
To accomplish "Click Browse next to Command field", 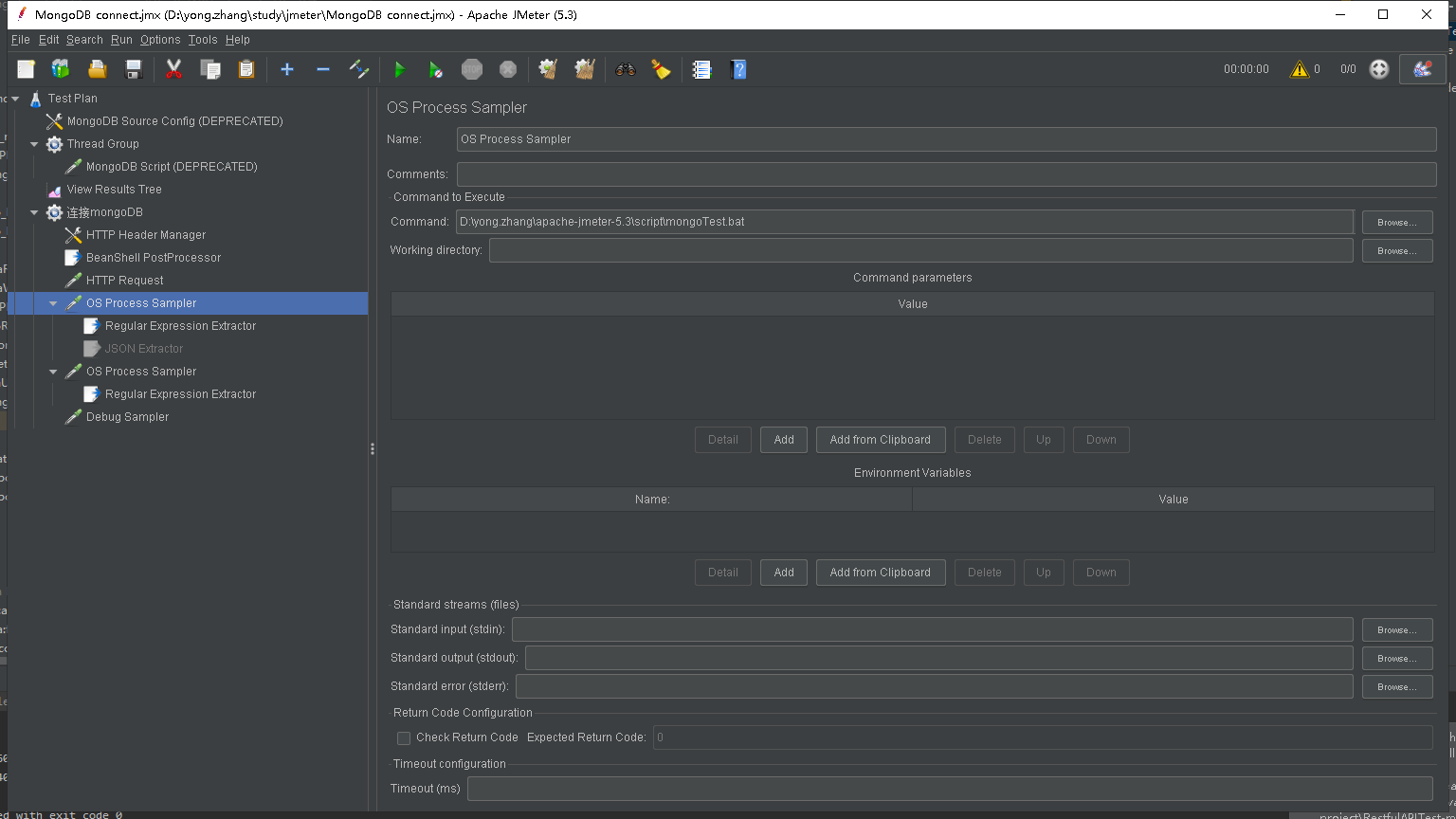I will point(1397,222).
